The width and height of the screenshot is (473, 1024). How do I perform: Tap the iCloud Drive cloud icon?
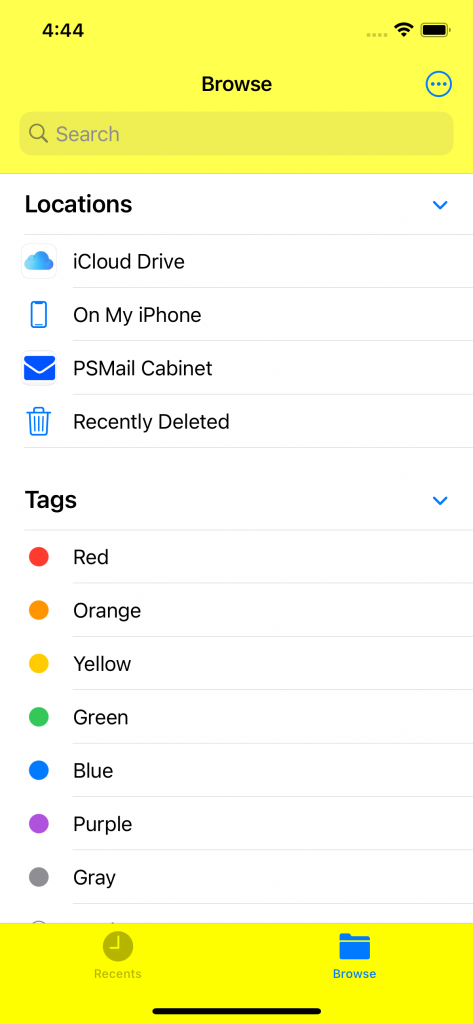click(39, 261)
